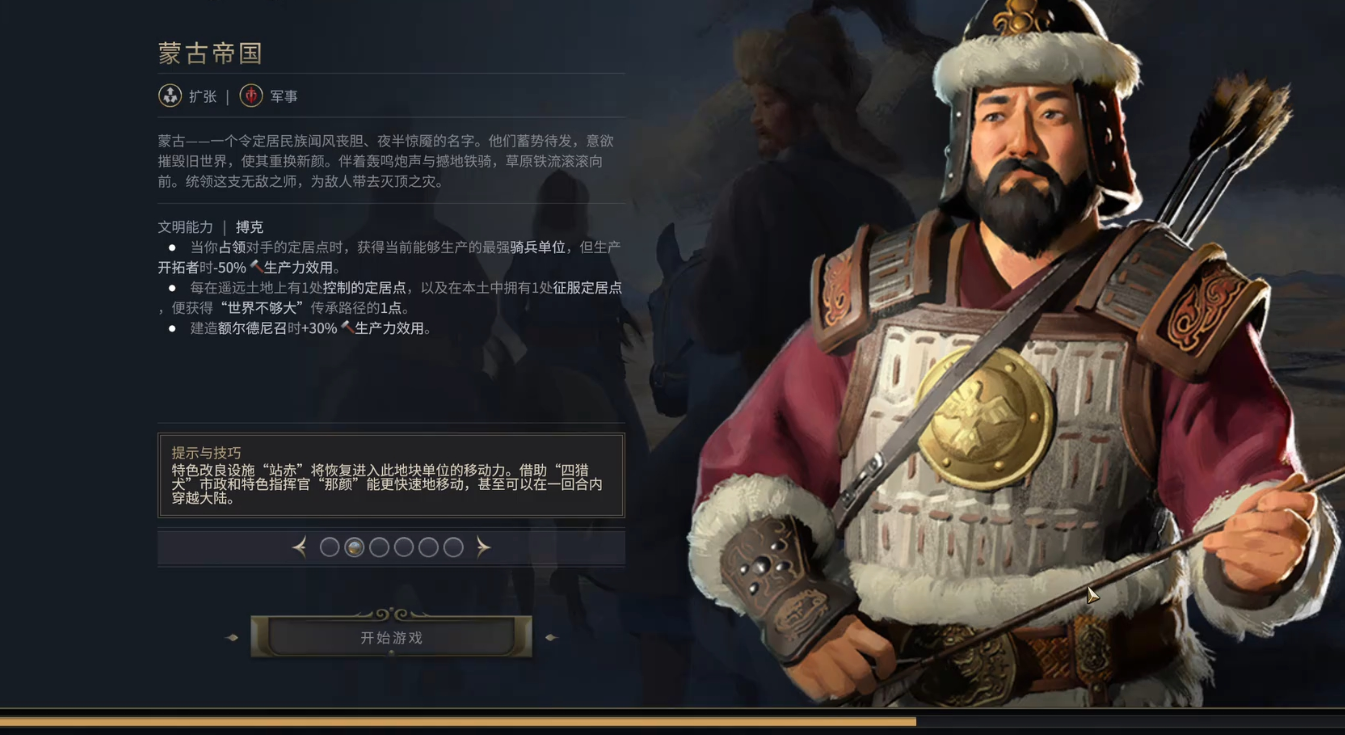Click the 文明能力 | 搏克 ability heading
This screenshot has height=735, width=1345.
click(210, 227)
